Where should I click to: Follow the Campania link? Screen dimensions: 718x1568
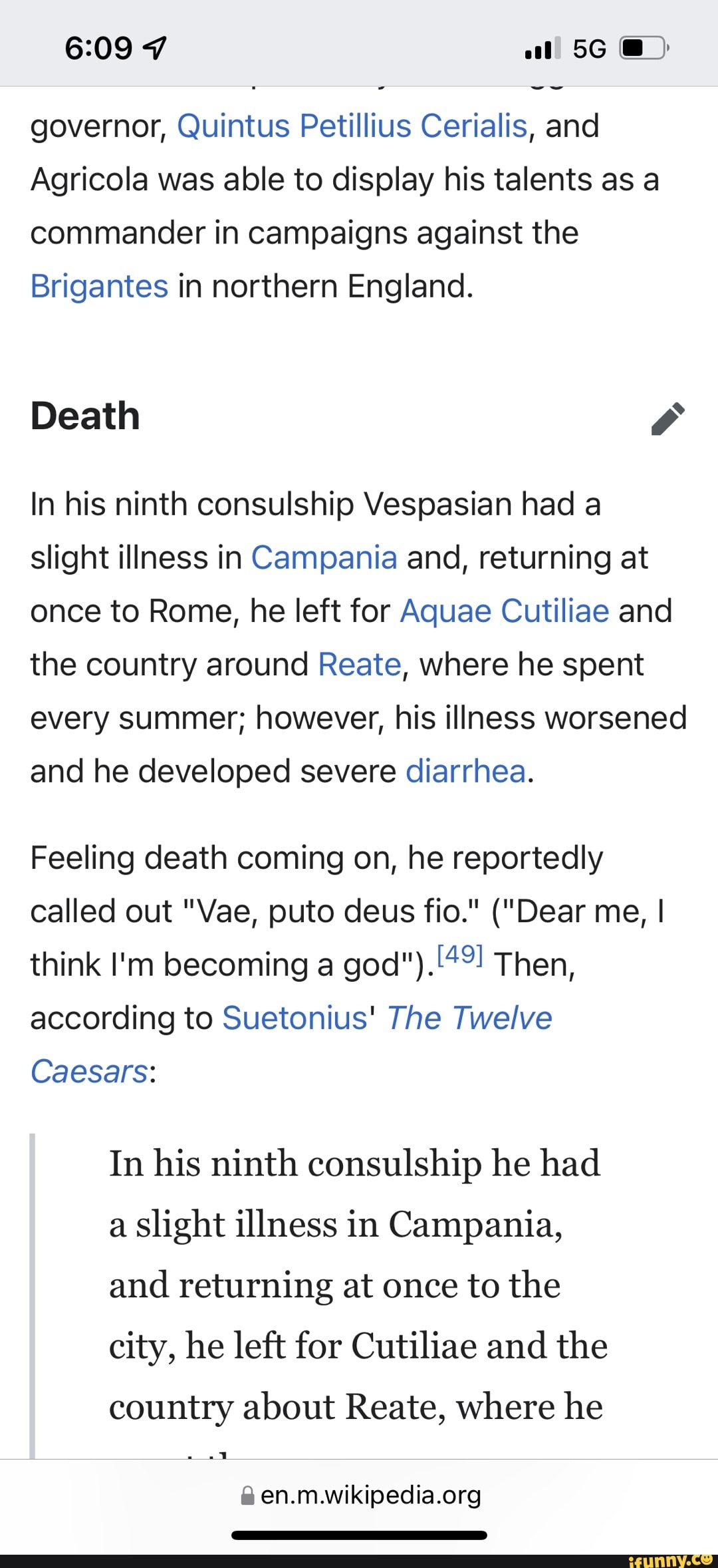(324, 557)
